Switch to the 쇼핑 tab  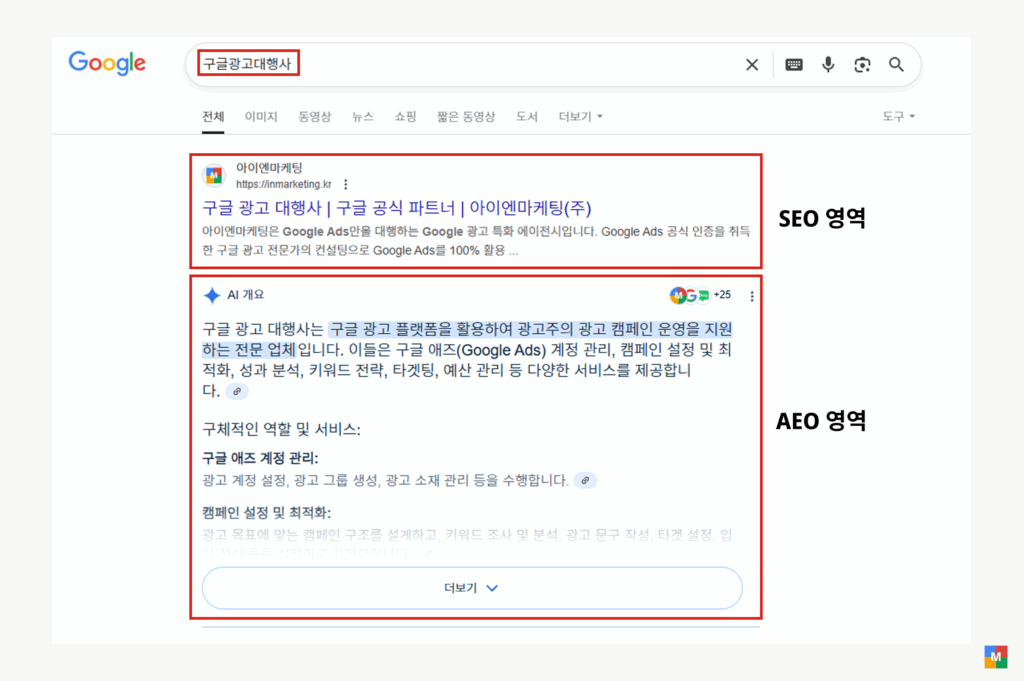pos(405,116)
